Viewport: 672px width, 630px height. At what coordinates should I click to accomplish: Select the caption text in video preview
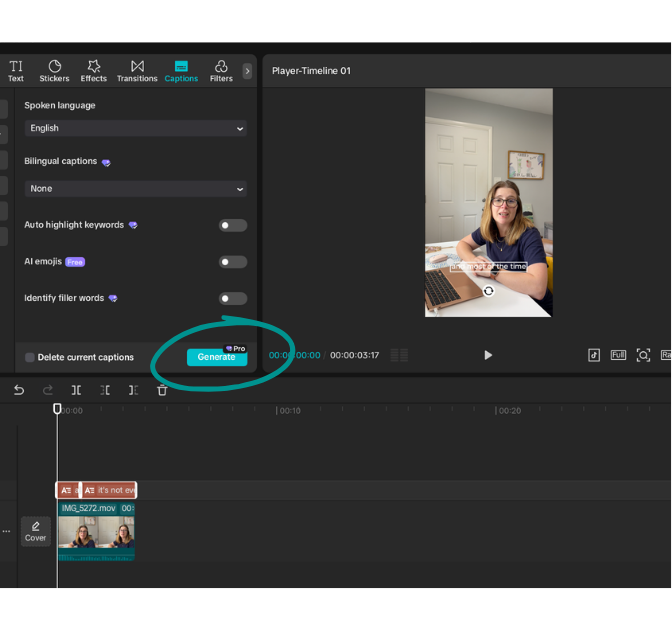[x=489, y=267]
